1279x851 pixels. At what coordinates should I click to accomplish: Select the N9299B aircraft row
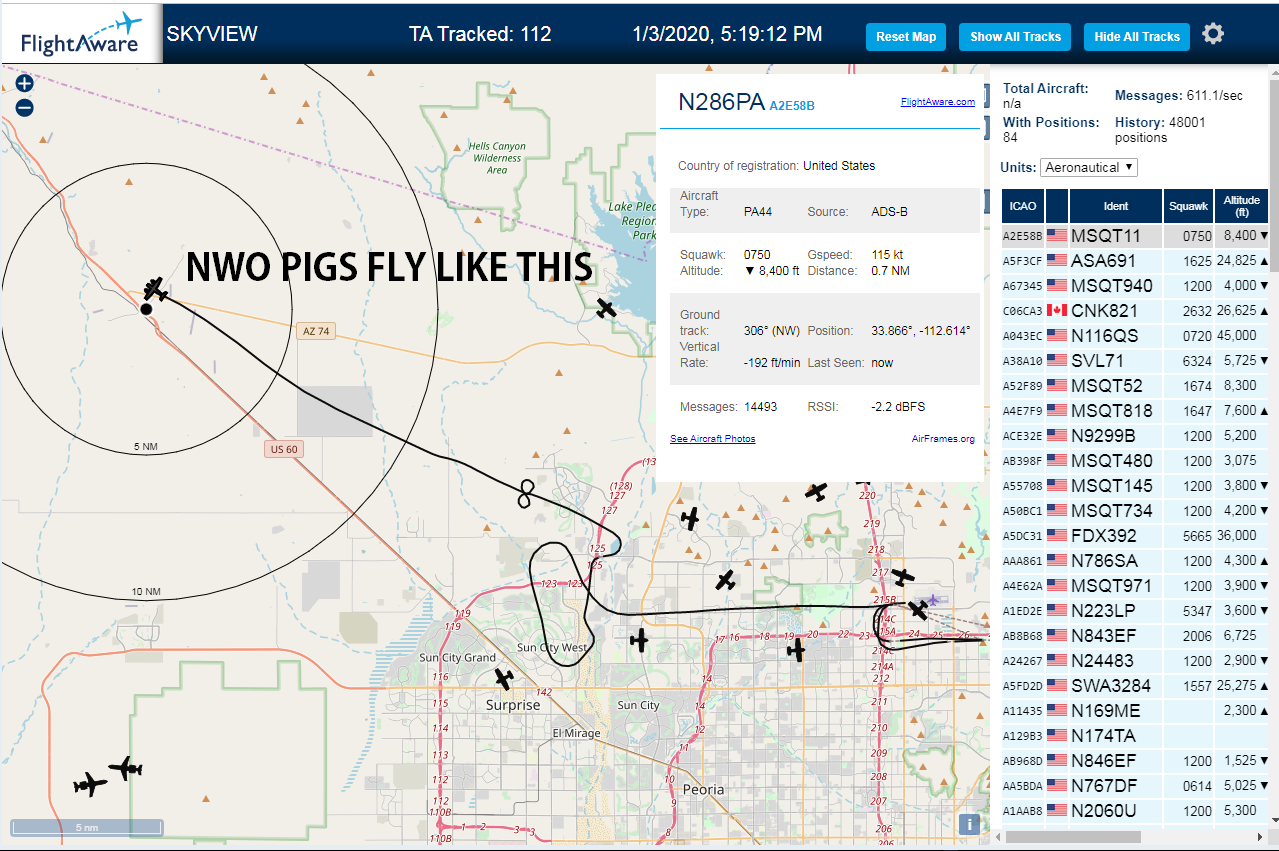(x=1137, y=436)
